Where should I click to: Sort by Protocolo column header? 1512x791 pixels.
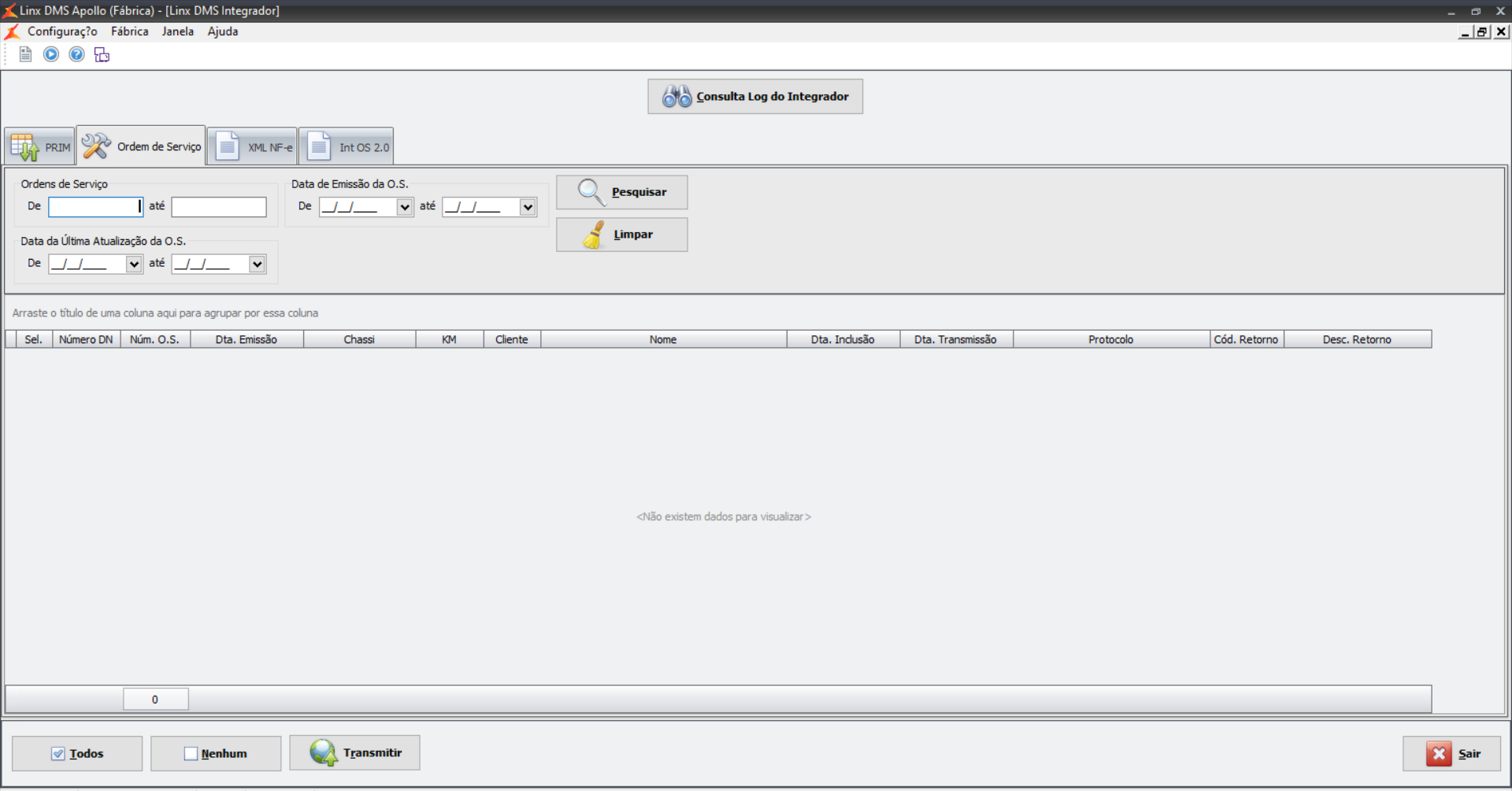tap(1111, 339)
